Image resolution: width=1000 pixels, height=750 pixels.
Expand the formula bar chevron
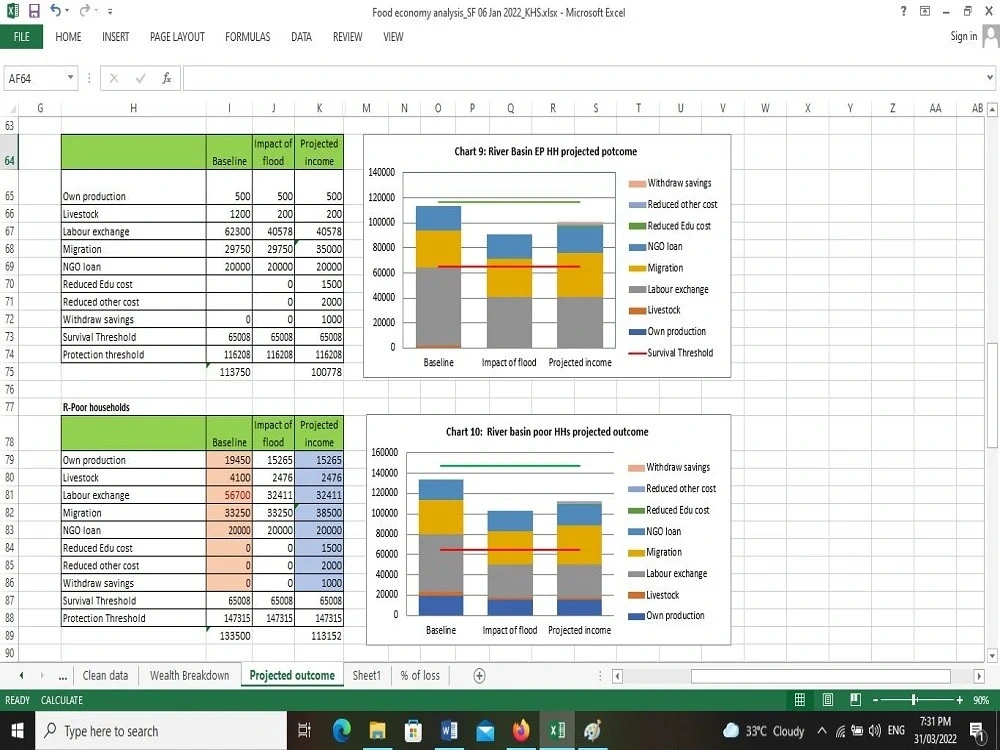pos(989,78)
